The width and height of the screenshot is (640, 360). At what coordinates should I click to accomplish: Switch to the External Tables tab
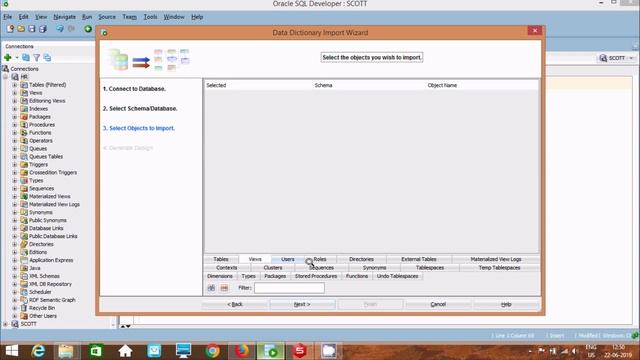click(419, 259)
